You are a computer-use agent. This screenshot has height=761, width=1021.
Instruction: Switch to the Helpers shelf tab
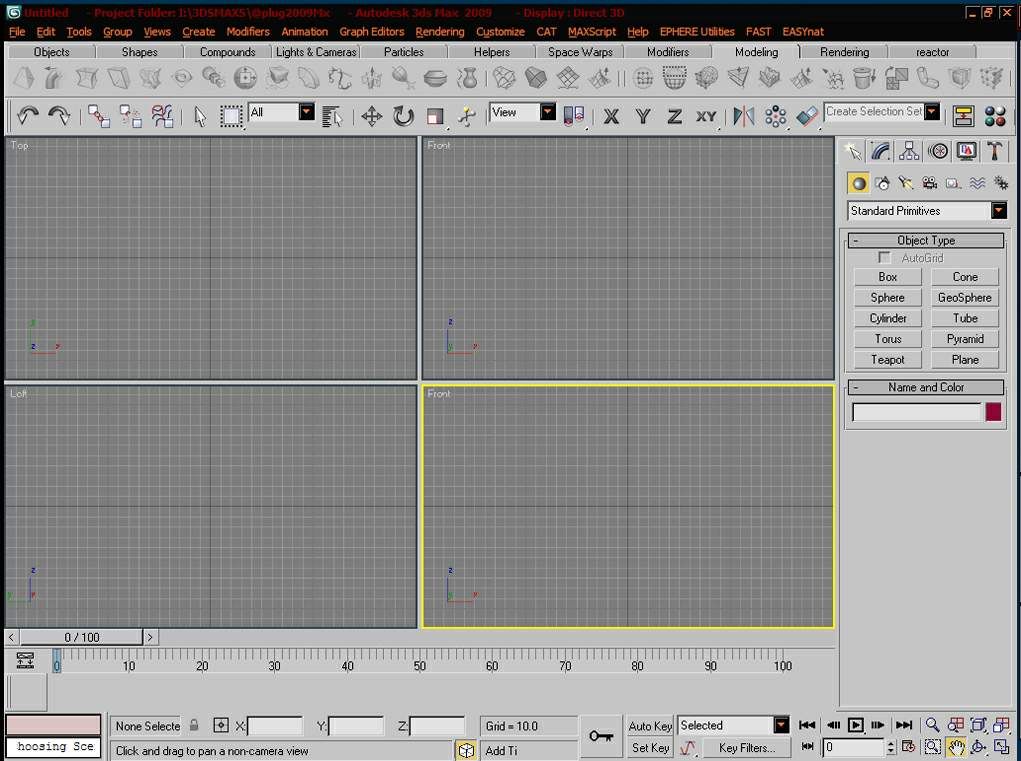coord(492,52)
